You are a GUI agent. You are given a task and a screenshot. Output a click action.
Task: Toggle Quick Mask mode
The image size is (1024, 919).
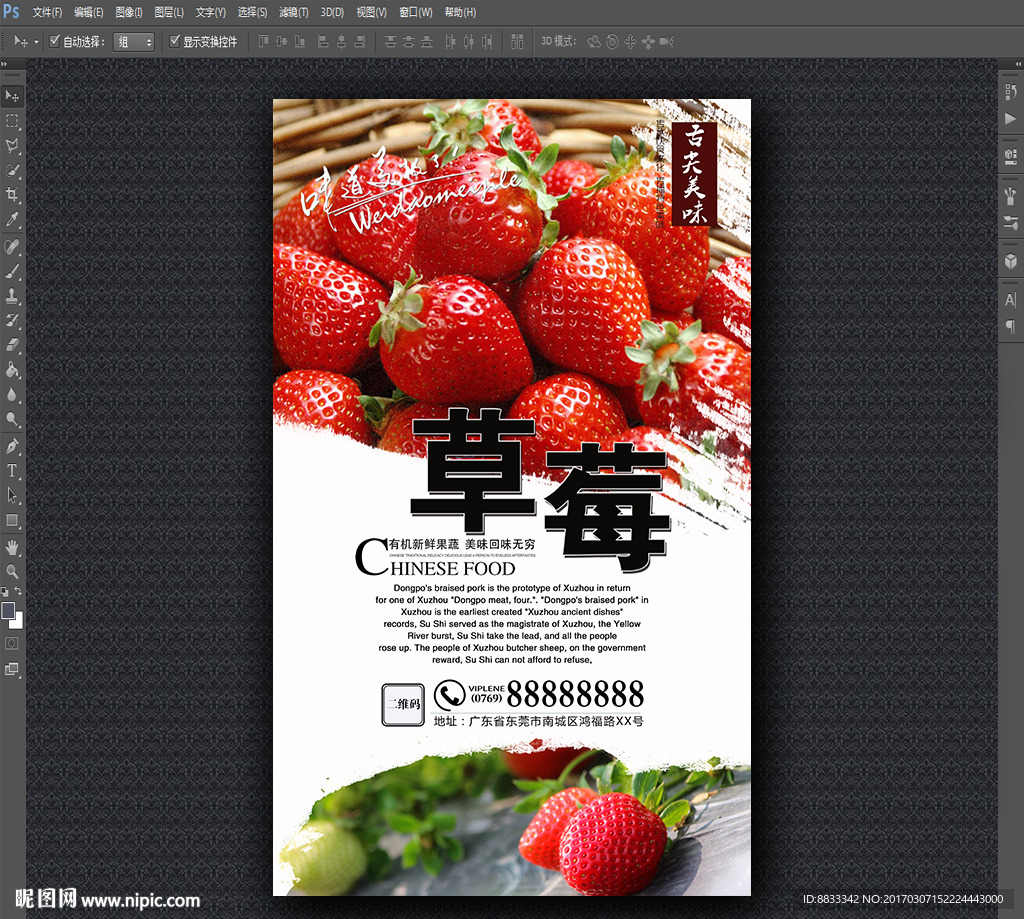click(x=12, y=644)
